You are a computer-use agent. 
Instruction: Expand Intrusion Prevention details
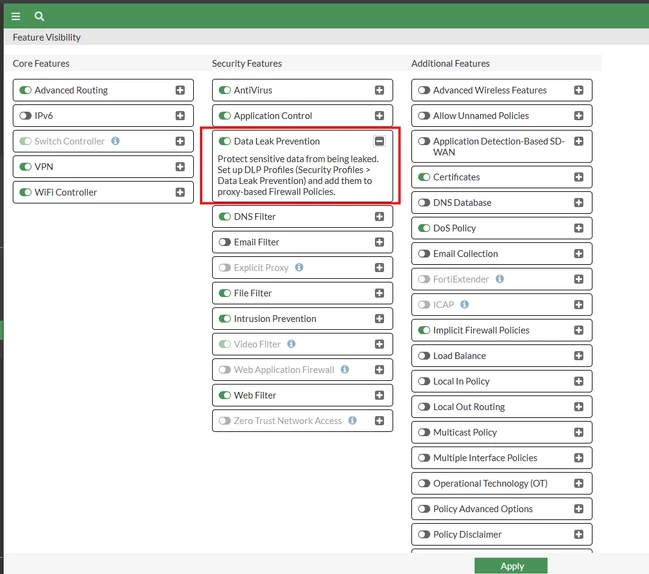click(x=380, y=319)
